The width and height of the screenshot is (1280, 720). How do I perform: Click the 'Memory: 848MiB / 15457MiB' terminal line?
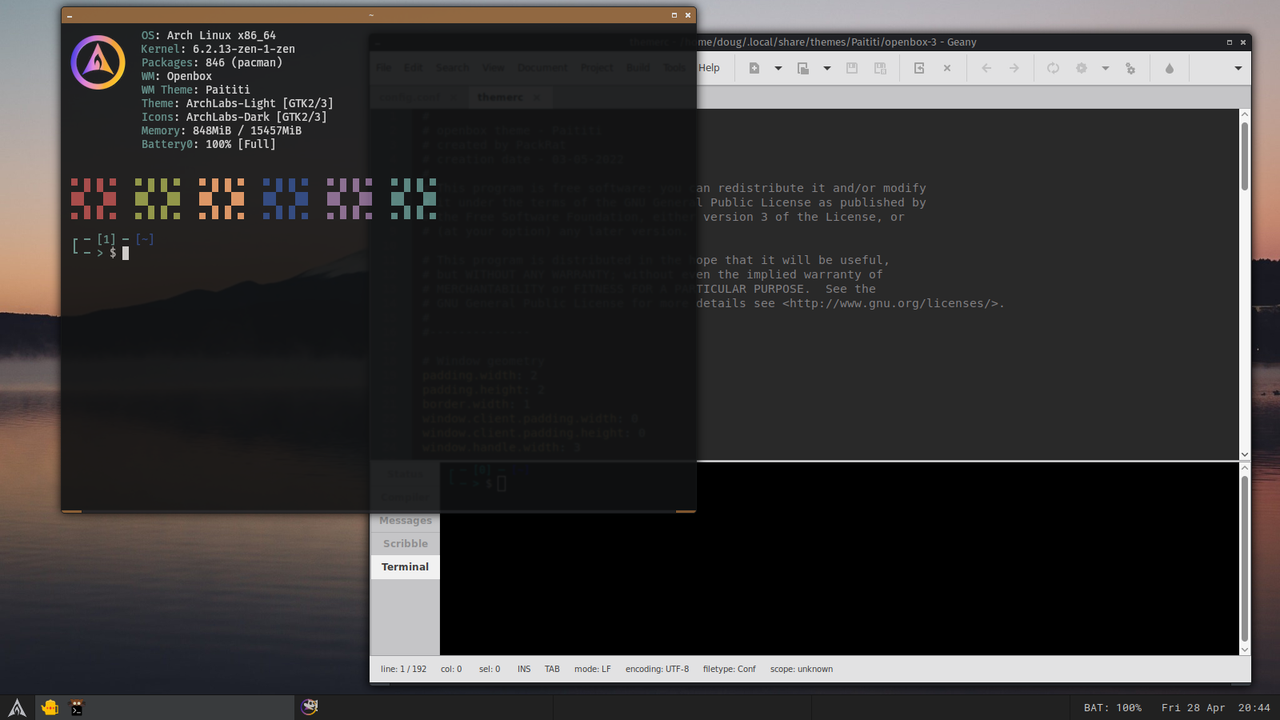tap(221, 131)
